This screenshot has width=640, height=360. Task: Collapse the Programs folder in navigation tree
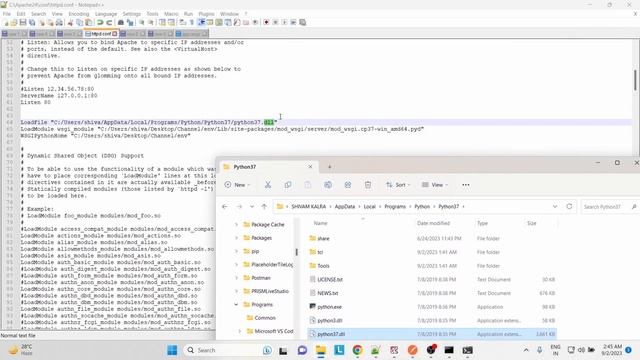pos(236,304)
